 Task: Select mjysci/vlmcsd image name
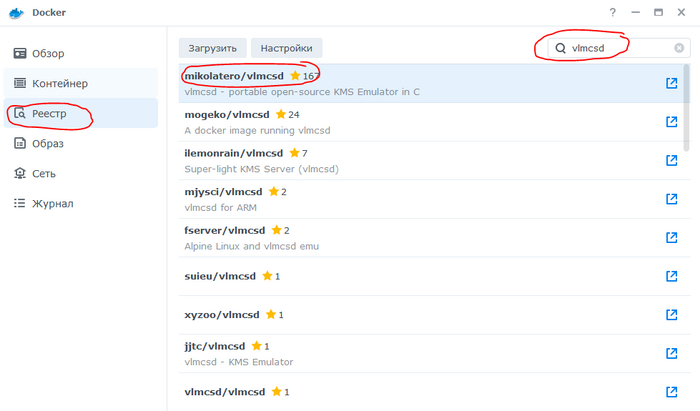223,192
